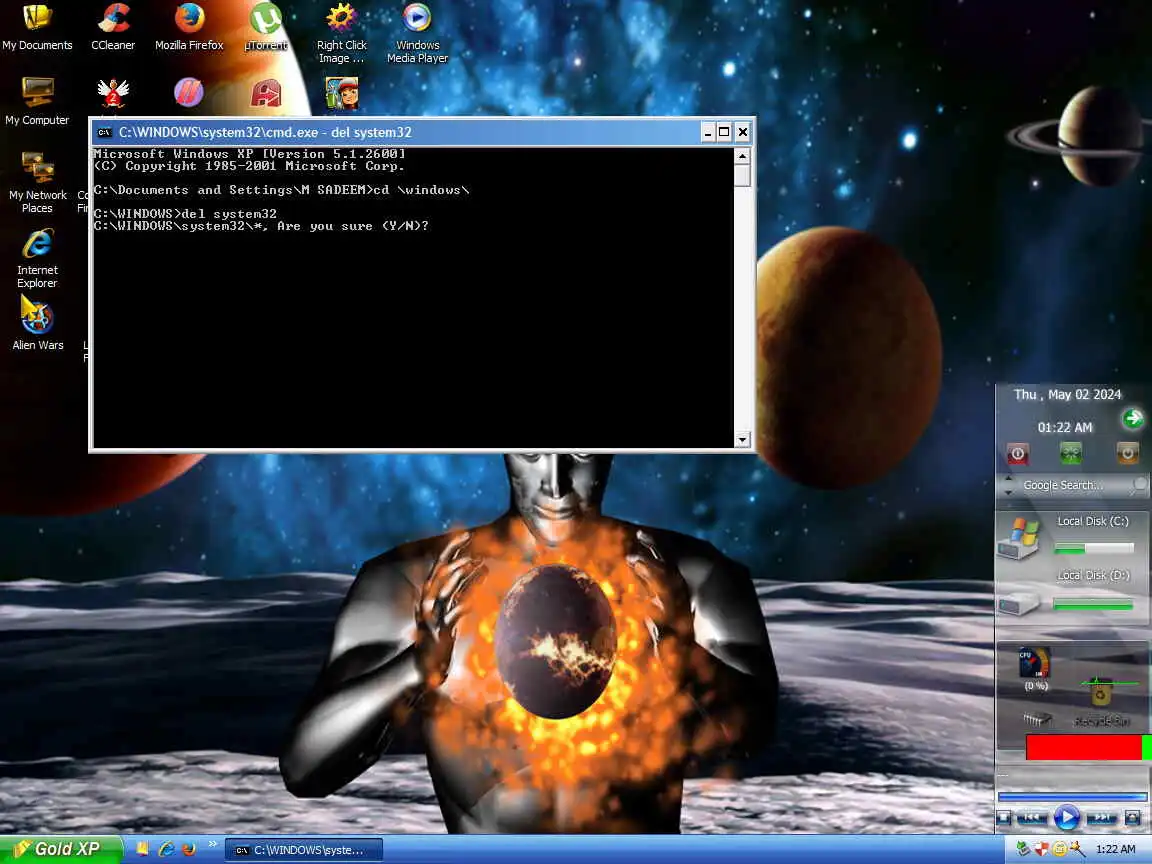Screen dimensions: 1152x864
Task: Open the My Documents desktop icon
Action: pos(37,28)
